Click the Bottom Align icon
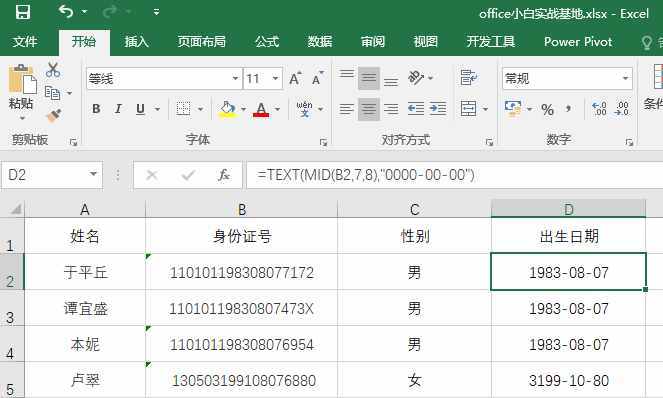The image size is (663, 398). click(391, 81)
